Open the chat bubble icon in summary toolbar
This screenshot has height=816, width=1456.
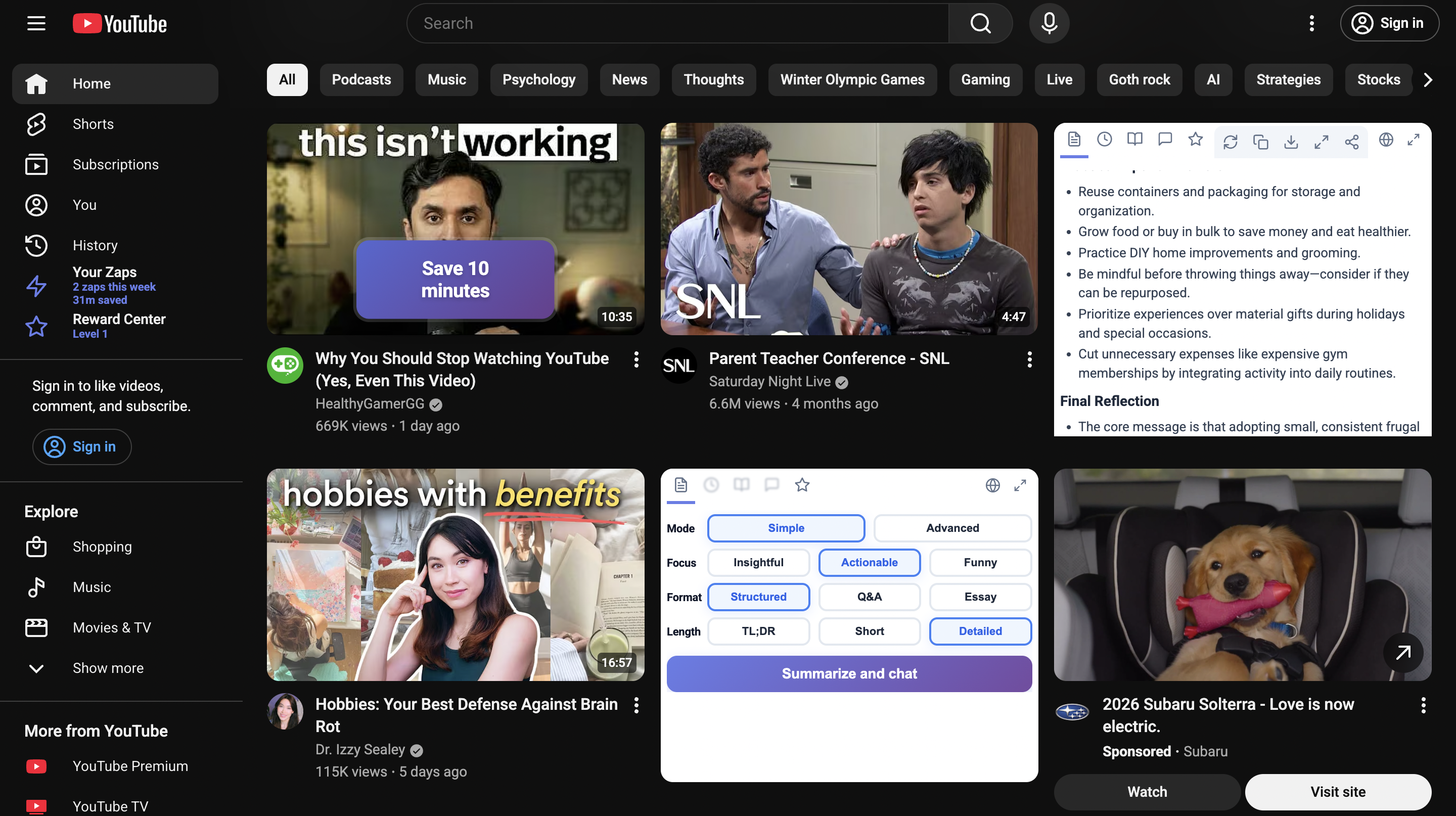click(1165, 139)
